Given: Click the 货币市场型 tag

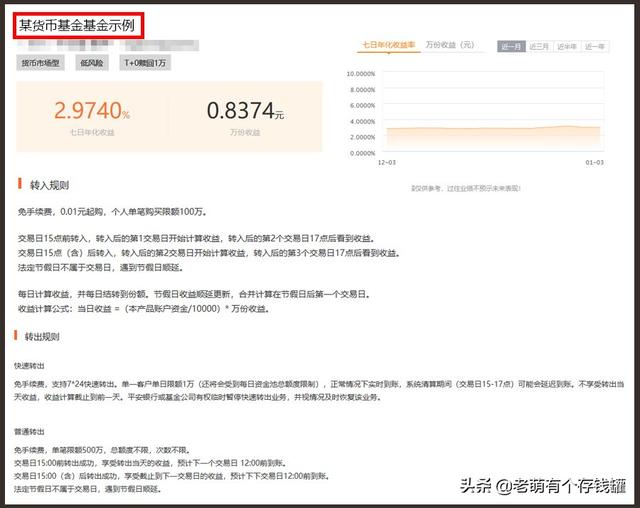Looking at the screenshot, I should click(x=40, y=63).
